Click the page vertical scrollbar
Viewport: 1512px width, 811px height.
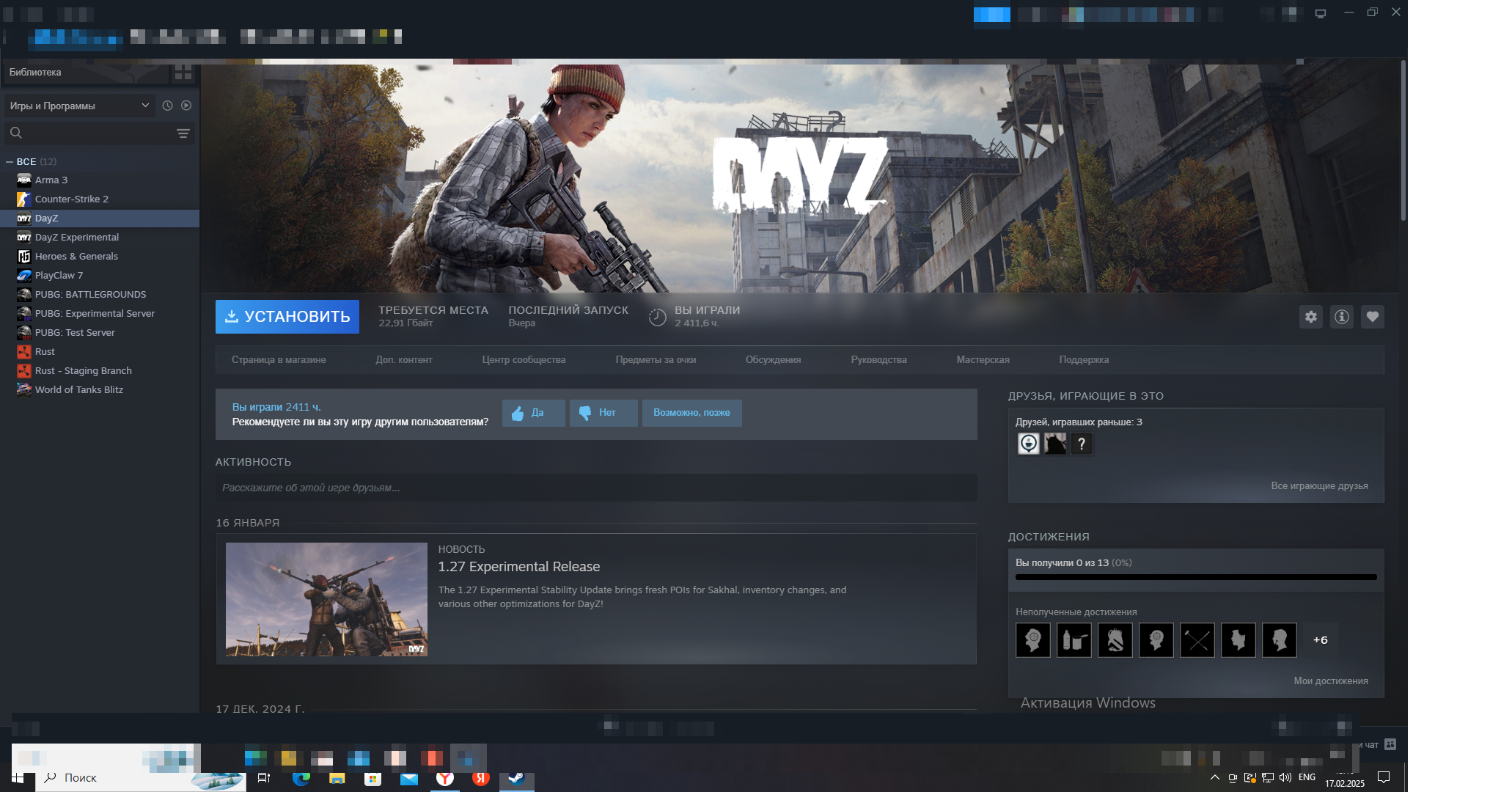click(x=1403, y=141)
